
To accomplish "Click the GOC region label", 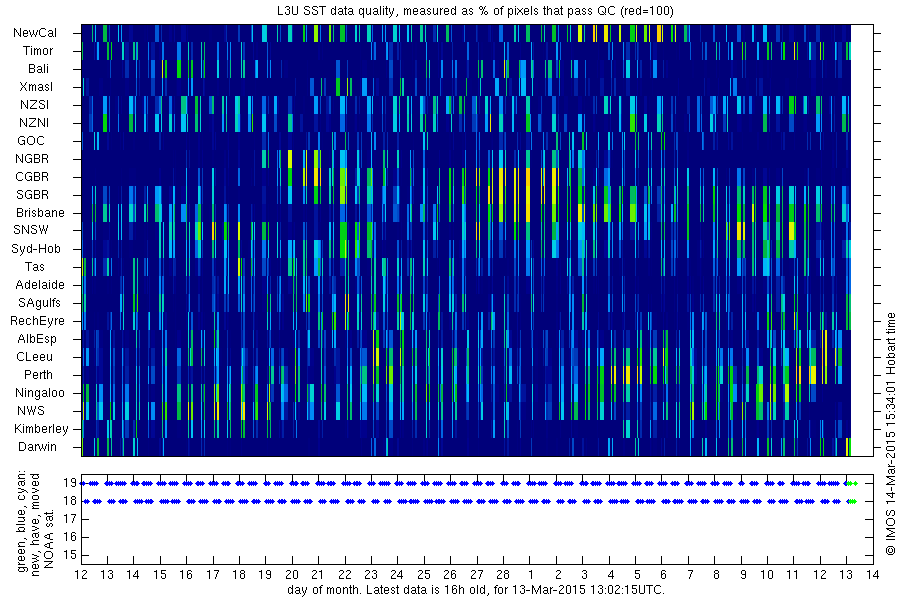I will (31, 141).
